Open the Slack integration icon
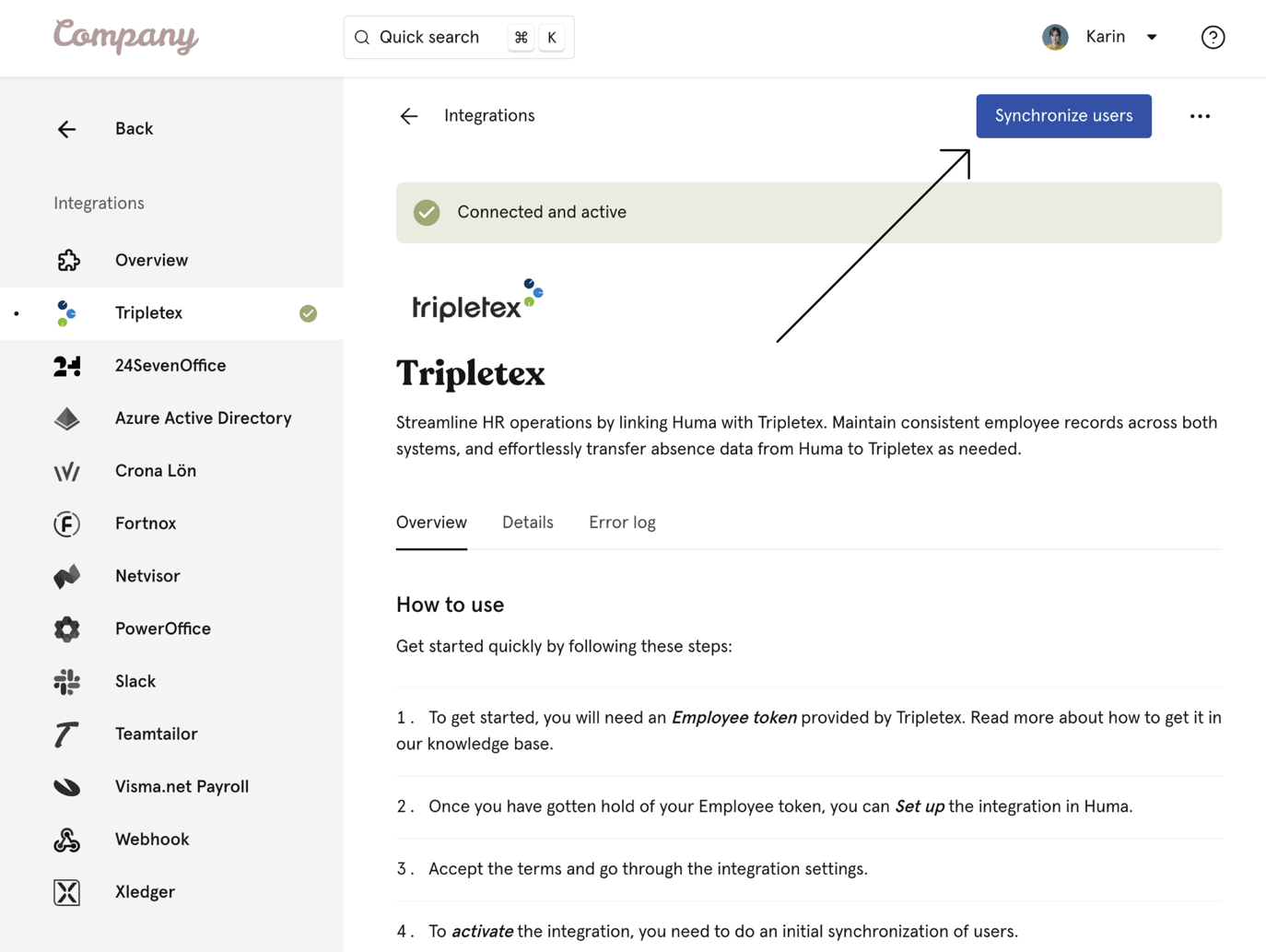Viewport: 1266px width, 952px height. coord(66,681)
